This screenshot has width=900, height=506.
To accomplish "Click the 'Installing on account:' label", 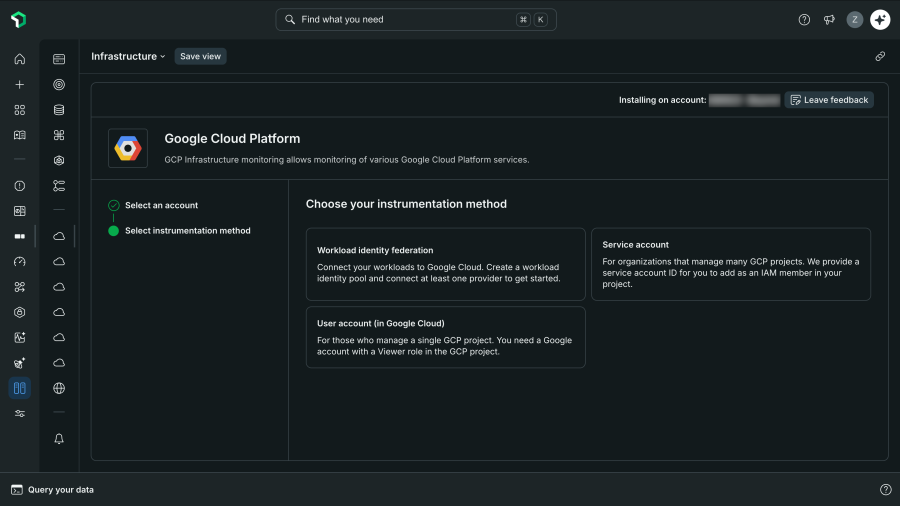I will pyautogui.click(x=662, y=100).
